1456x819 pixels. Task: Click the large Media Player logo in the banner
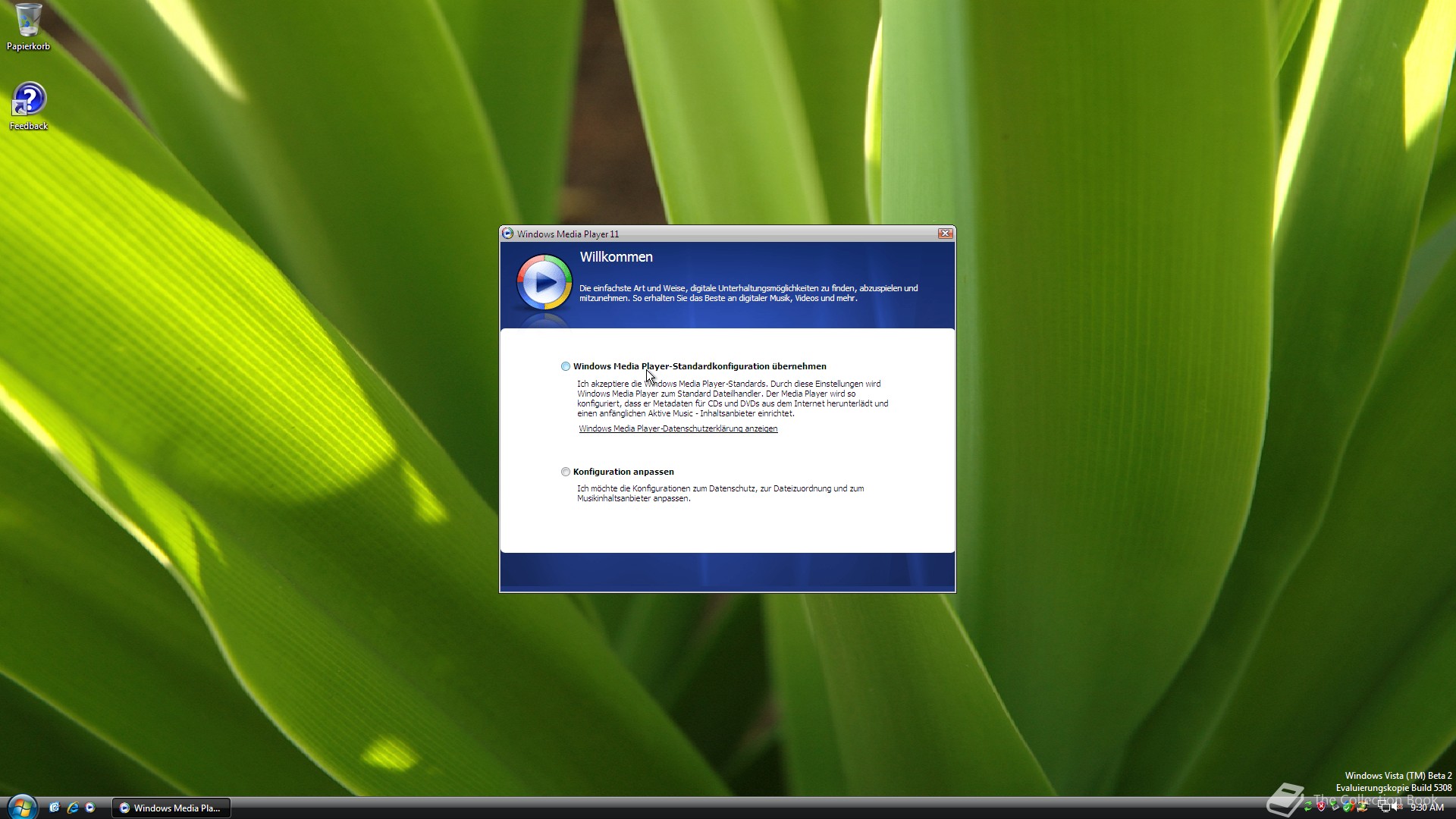tap(544, 282)
